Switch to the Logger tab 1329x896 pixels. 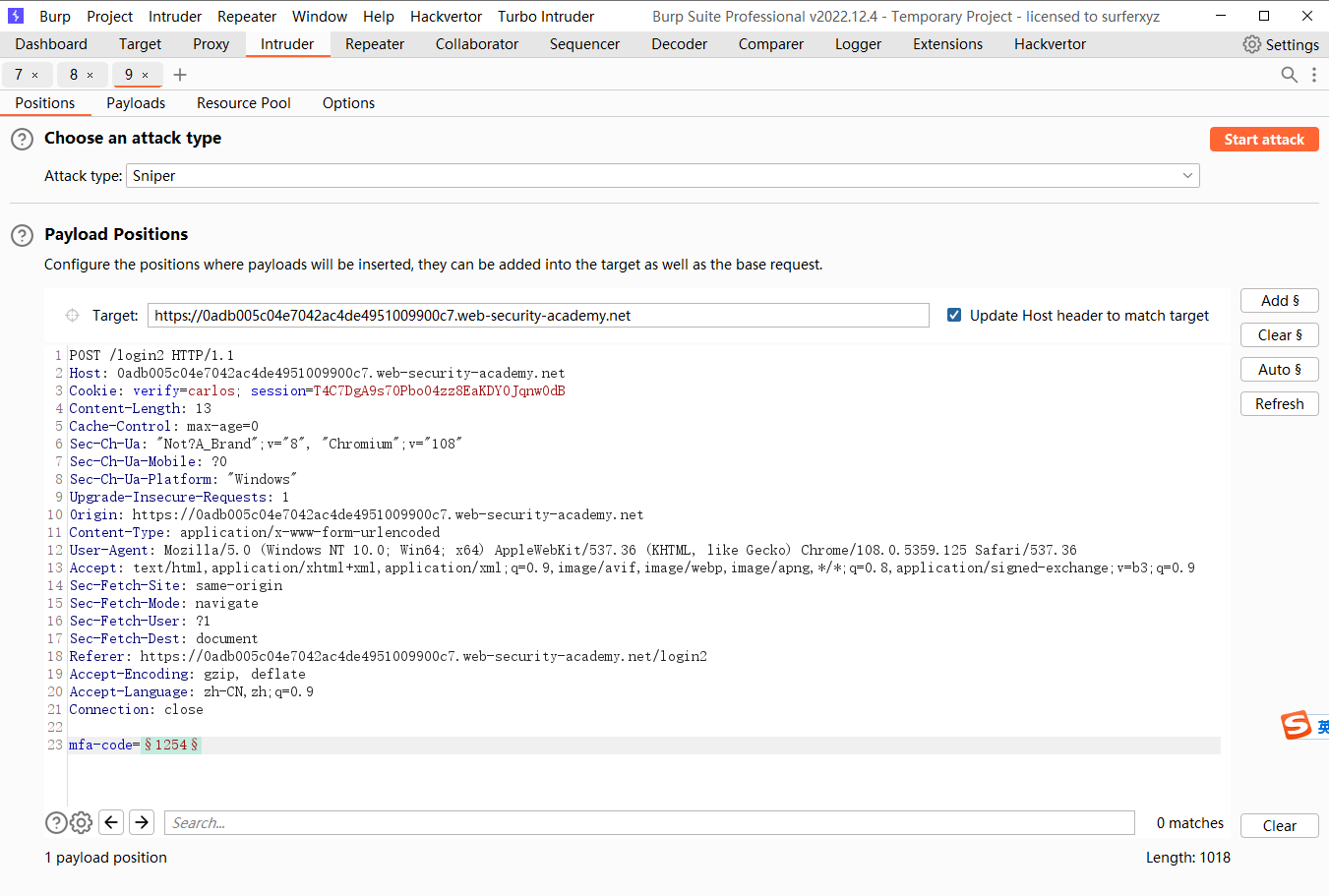859,44
